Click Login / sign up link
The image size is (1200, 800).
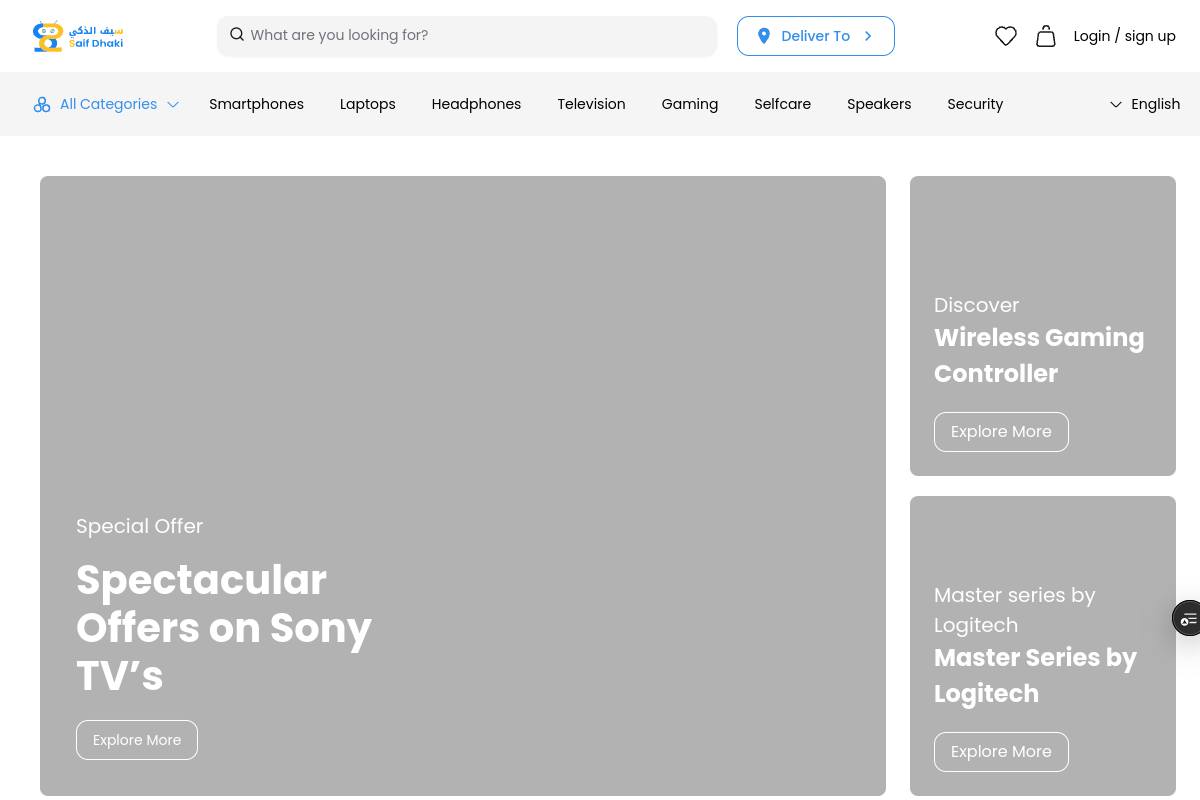click(1124, 36)
